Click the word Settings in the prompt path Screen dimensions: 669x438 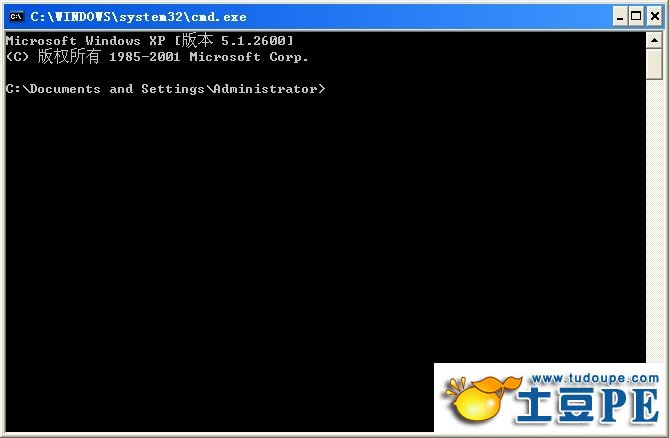coord(173,89)
